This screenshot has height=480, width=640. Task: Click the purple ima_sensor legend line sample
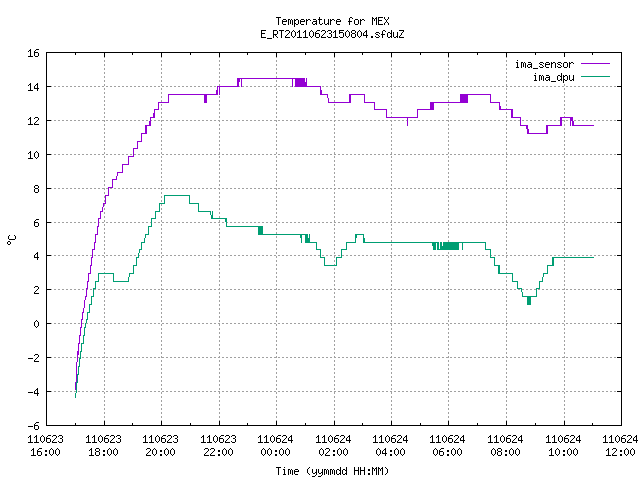596,64
